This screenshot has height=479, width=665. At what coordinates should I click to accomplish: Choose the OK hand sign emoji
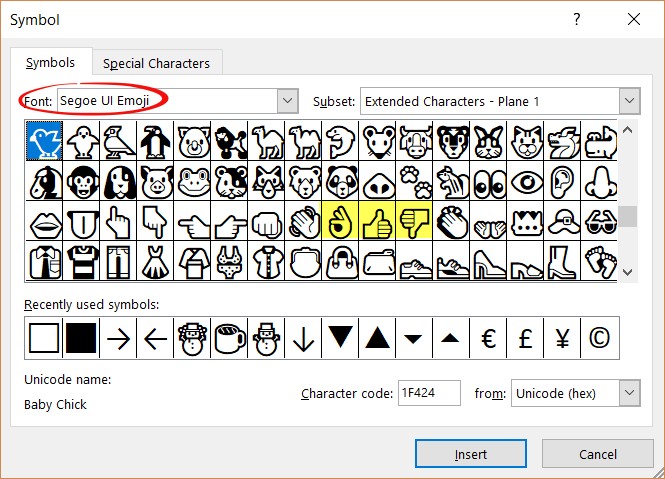pyautogui.click(x=341, y=221)
